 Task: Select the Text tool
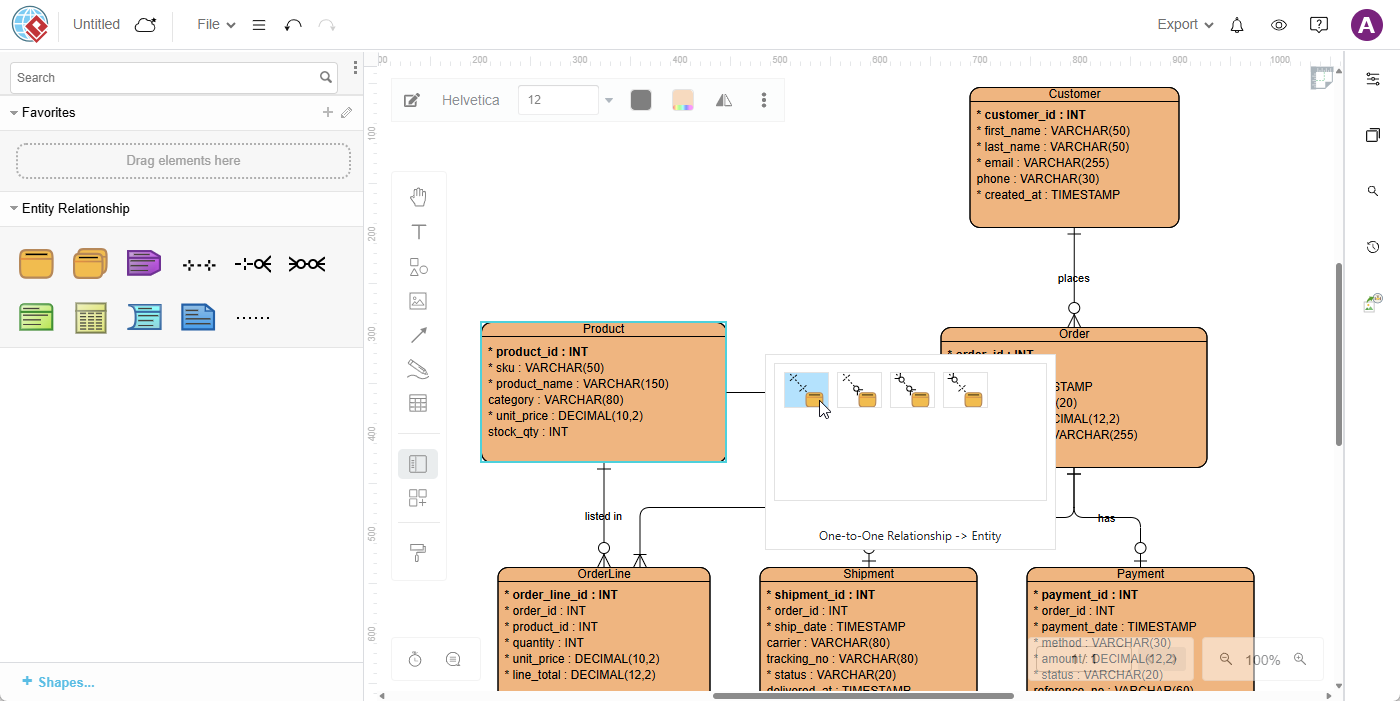[418, 232]
